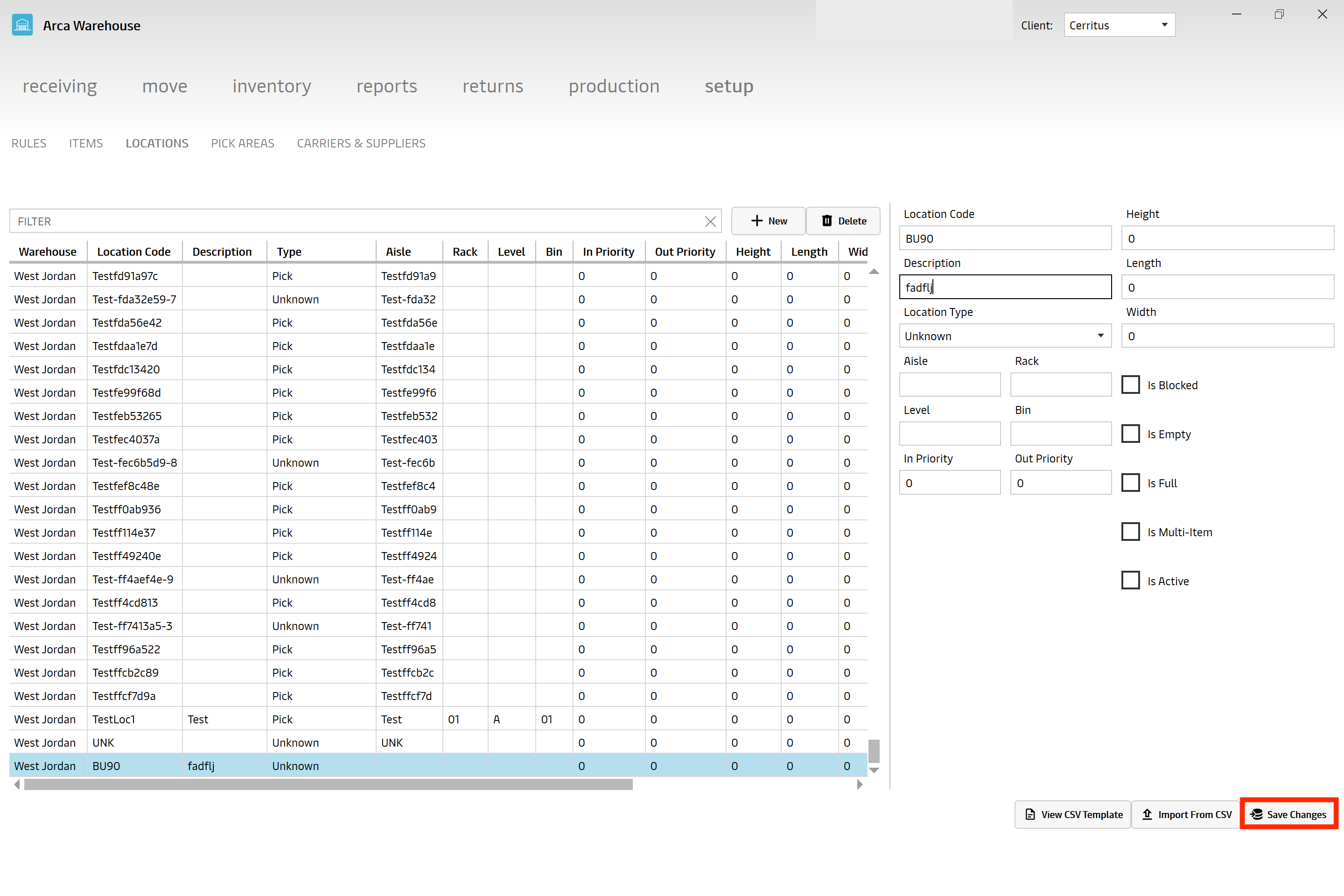Click the vertical scrollbar thumb of table
Viewport: 1344px width, 896px height.
tap(874, 751)
